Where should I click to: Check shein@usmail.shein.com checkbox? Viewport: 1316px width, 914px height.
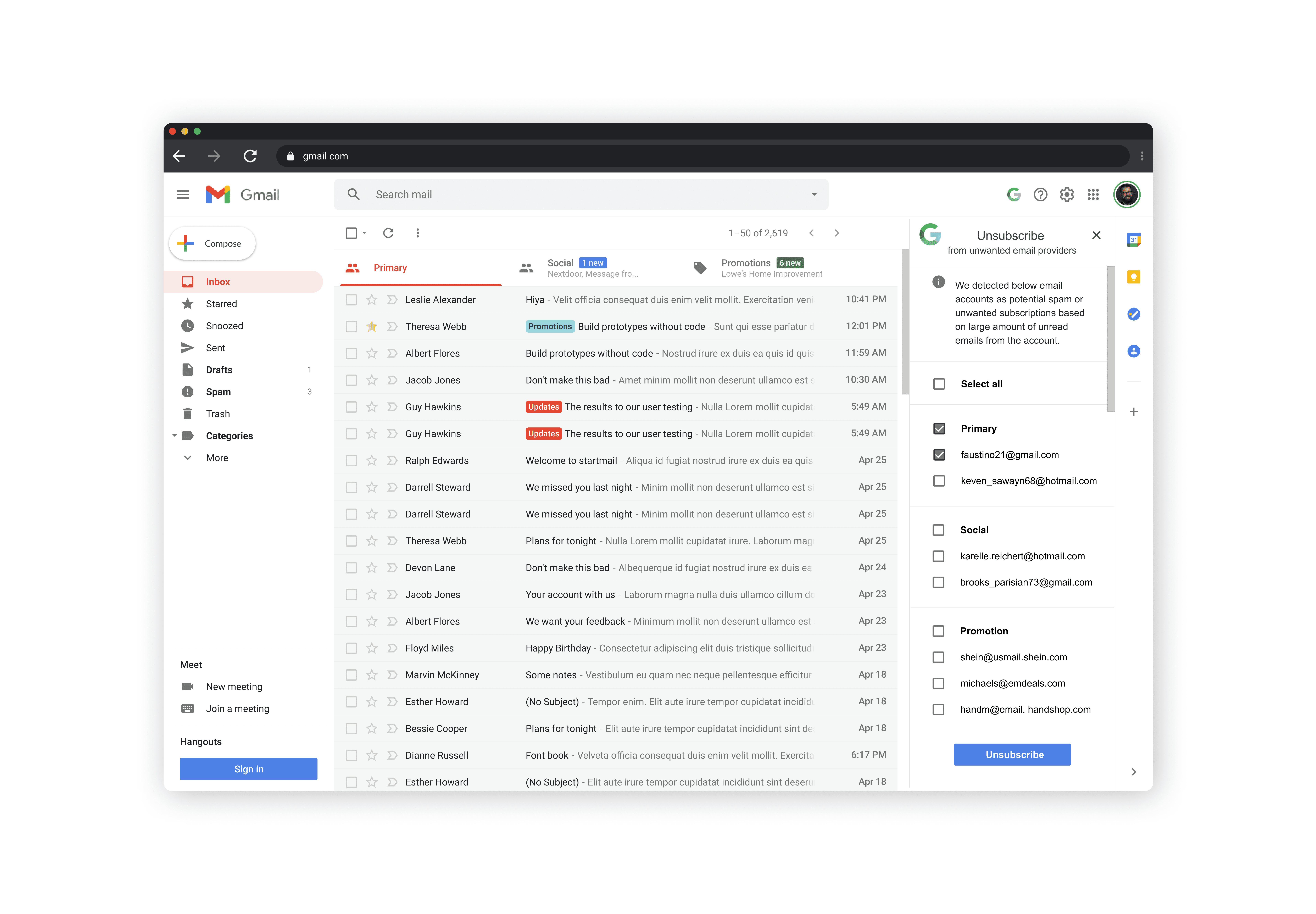[x=939, y=657]
